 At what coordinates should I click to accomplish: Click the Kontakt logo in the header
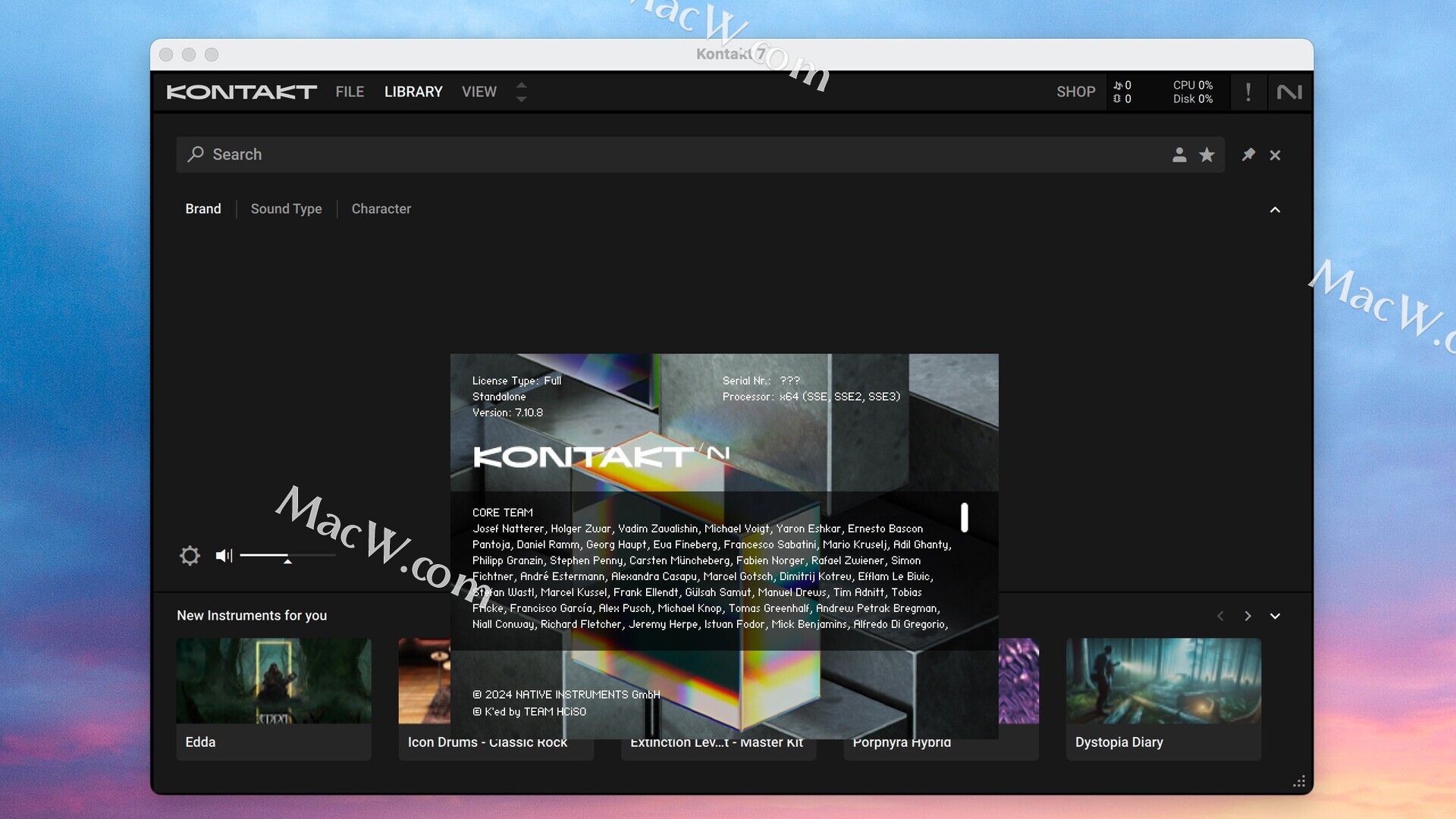point(241,92)
